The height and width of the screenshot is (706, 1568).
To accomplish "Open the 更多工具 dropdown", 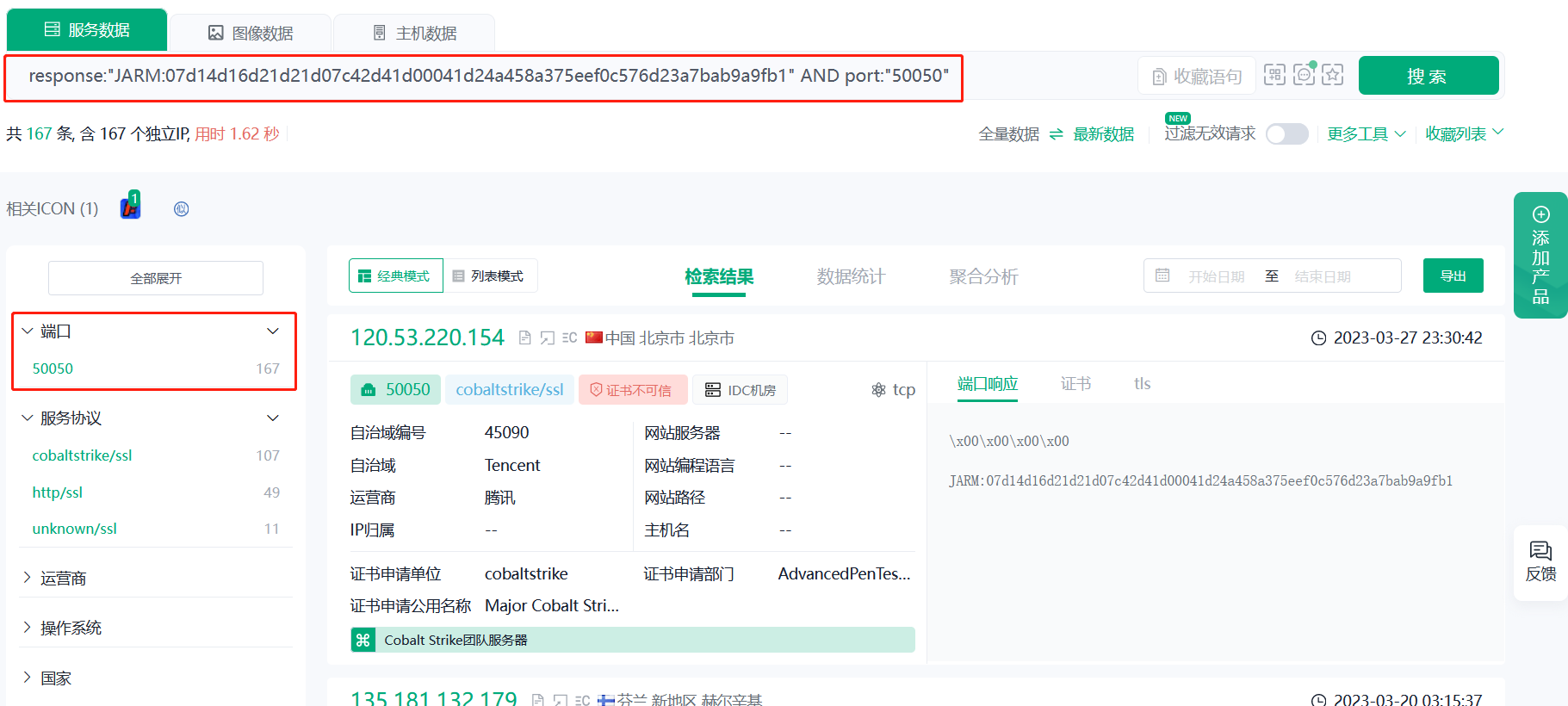I will [x=1366, y=134].
